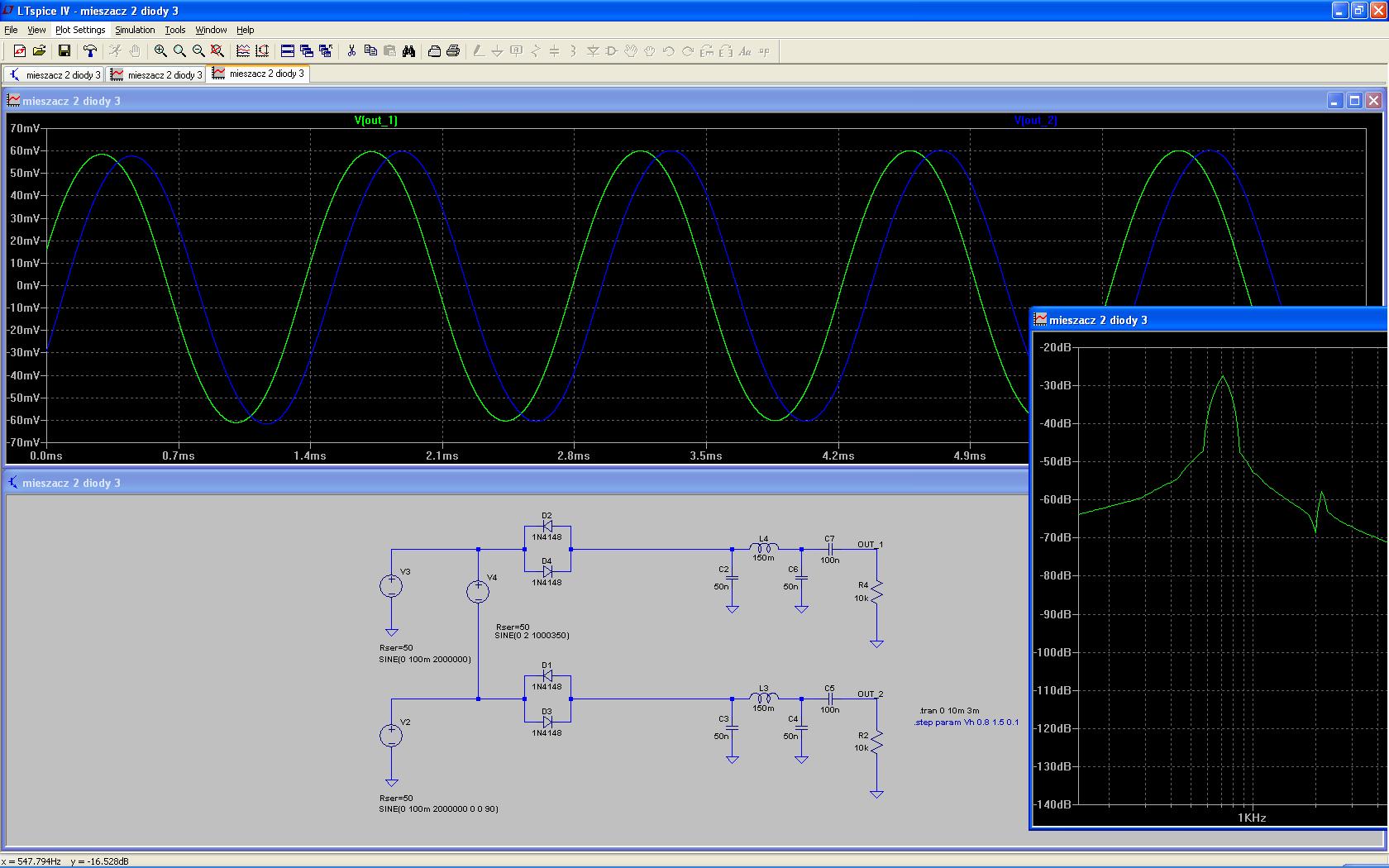Copy with the copy toolbar icon
This screenshot has width=1389, height=868.
pyautogui.click(x=370, y=51)
